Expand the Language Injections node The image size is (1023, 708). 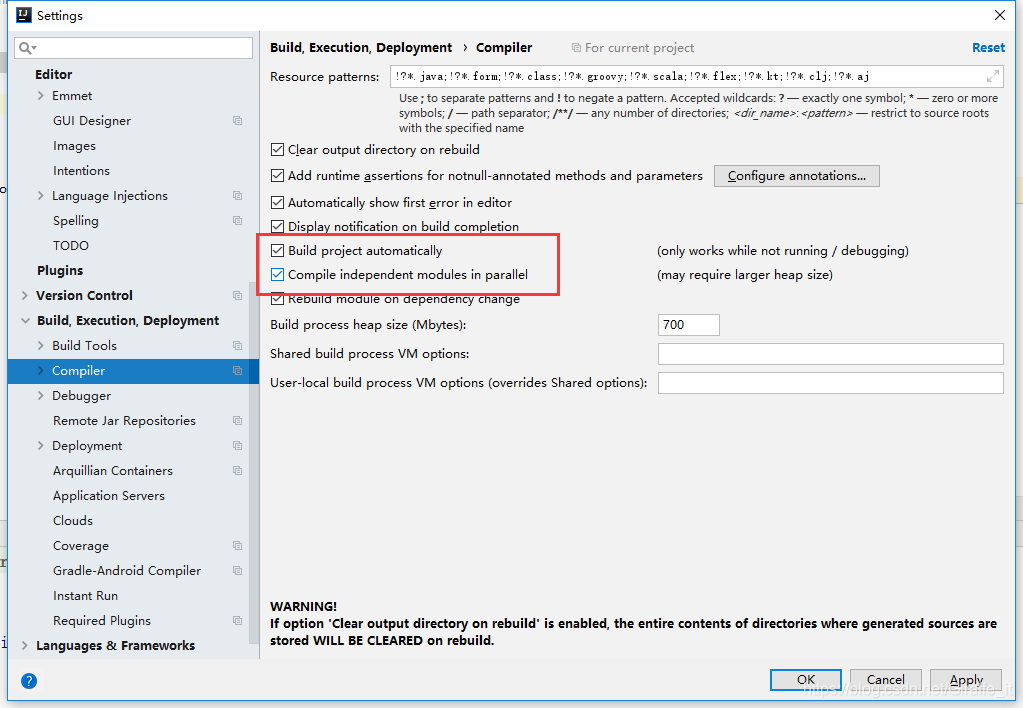(40, 196)
